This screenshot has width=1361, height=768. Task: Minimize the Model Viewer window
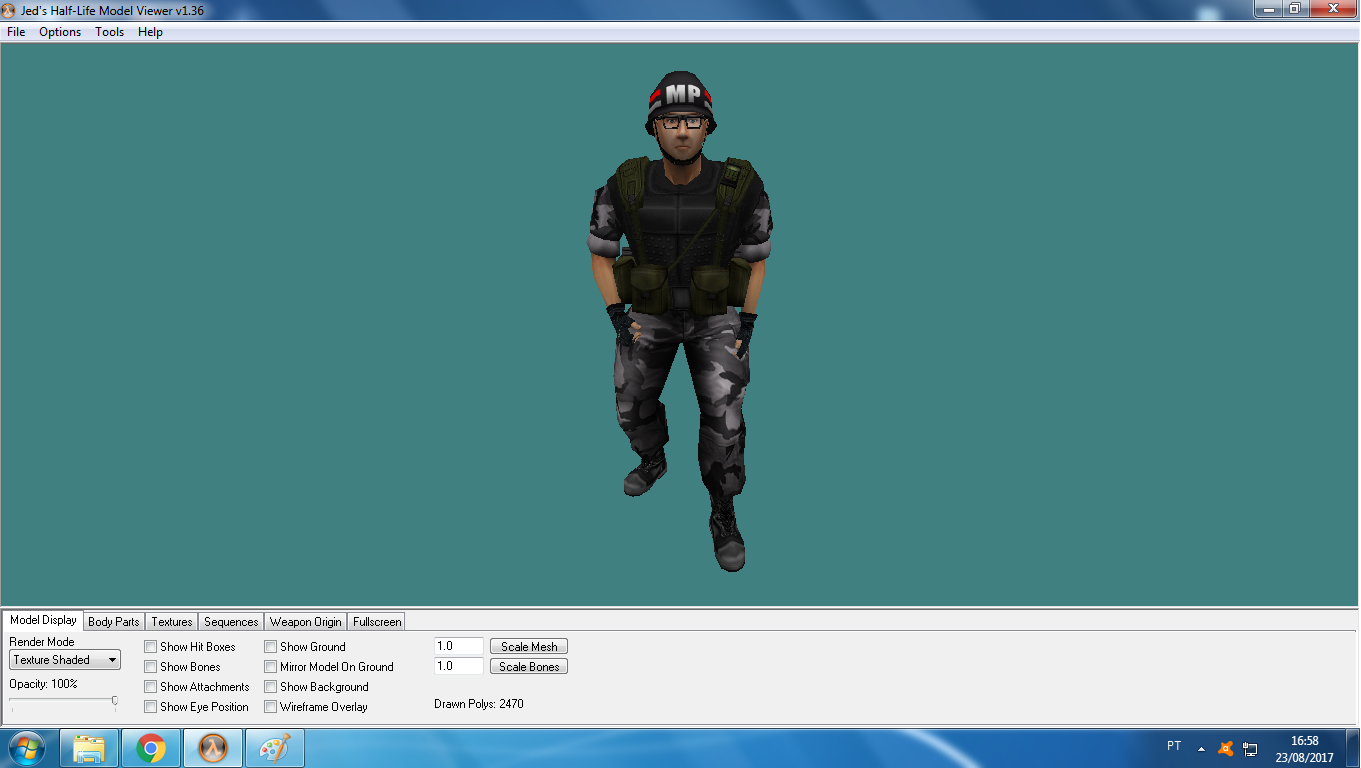point(1267,8)
